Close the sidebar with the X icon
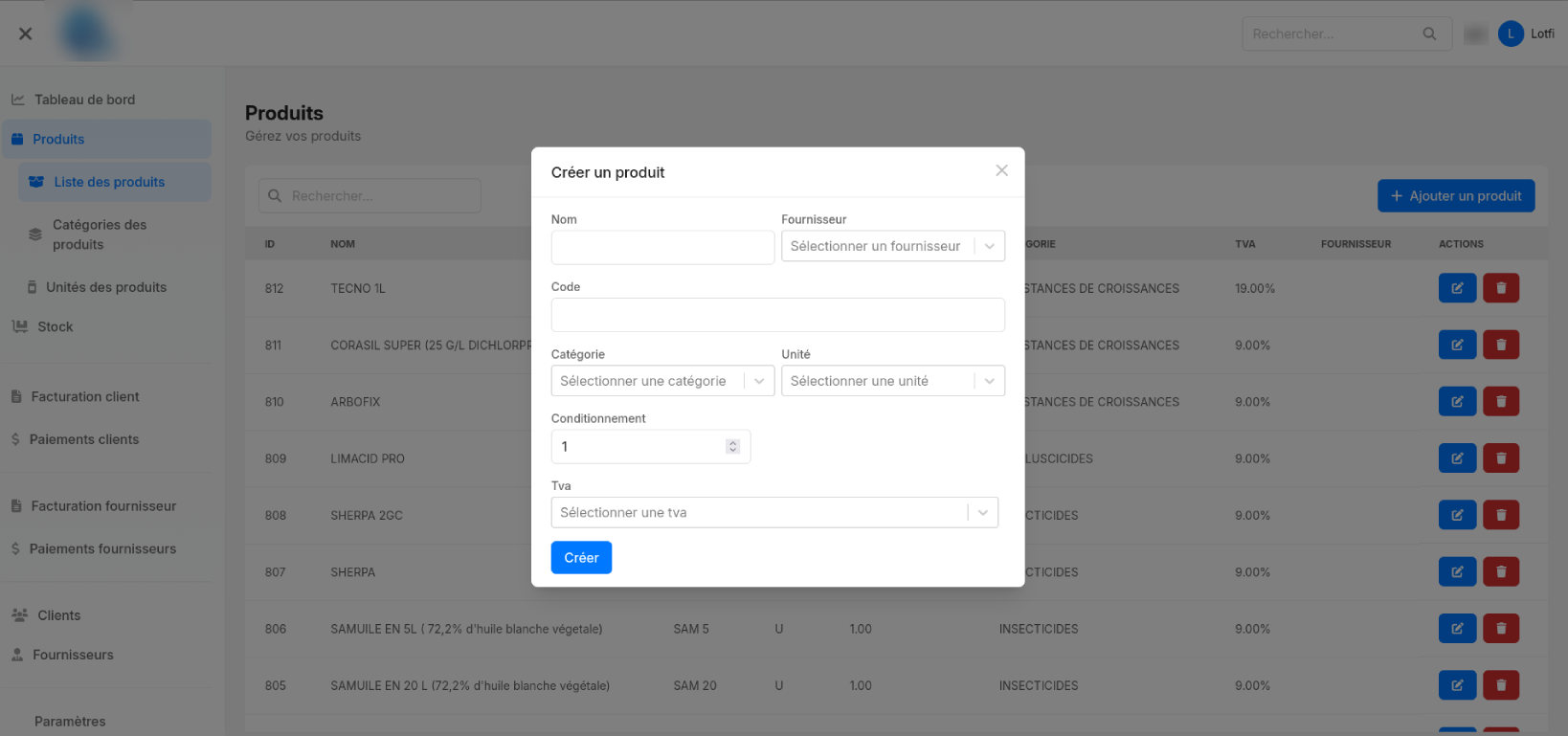The width and height of the screenshot is (1568, 736). point(26,33)
